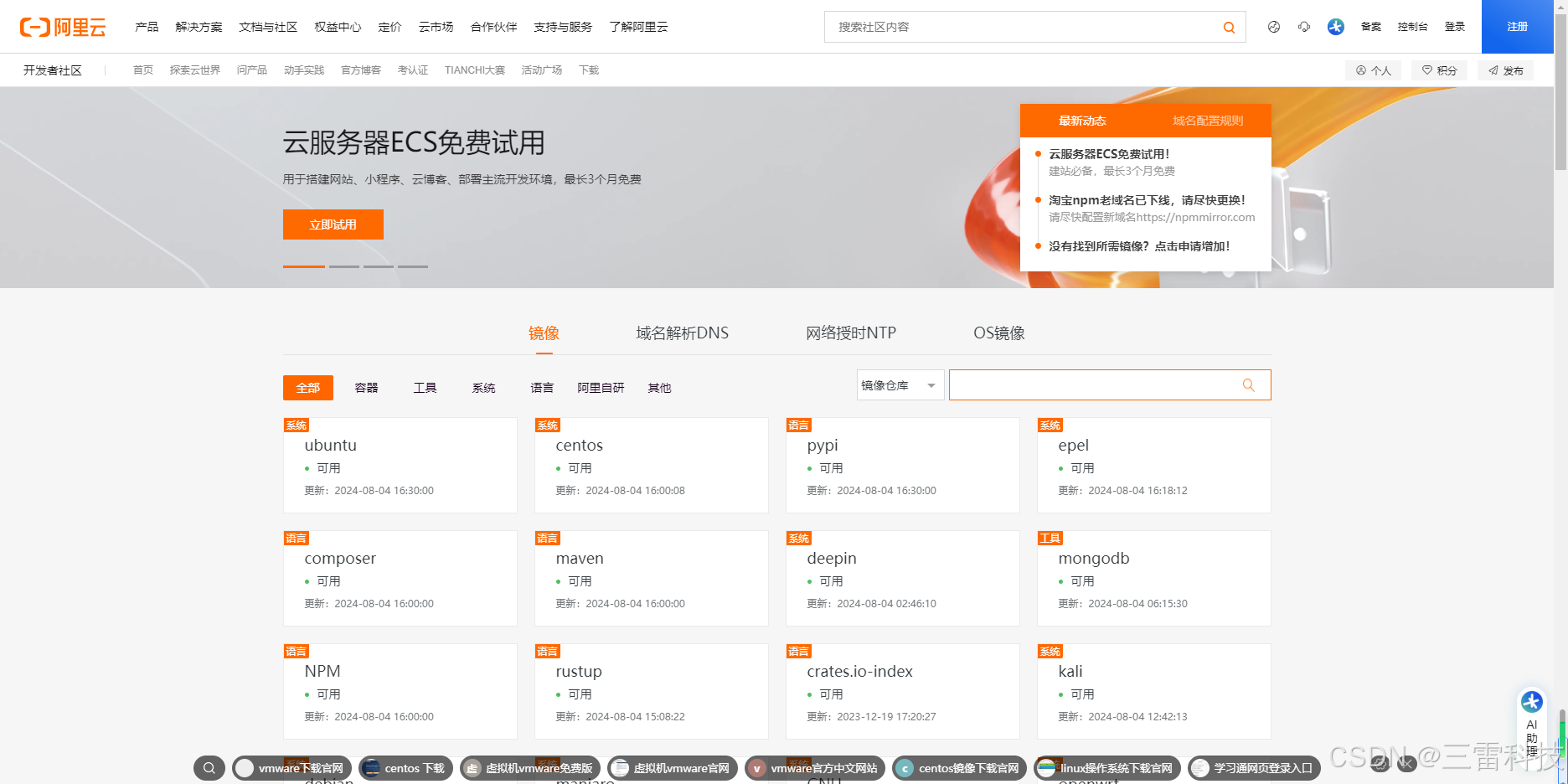This screenshot has height=784, width=1568.
Task: Open the 云市场 menu item
Action: [436, 27]
